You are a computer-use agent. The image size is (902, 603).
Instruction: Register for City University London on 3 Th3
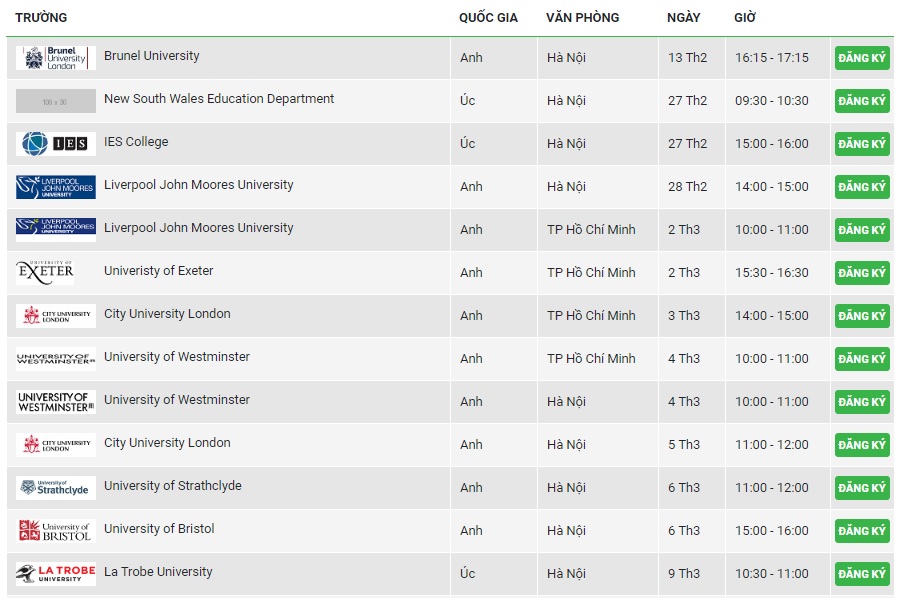[862, 316]
